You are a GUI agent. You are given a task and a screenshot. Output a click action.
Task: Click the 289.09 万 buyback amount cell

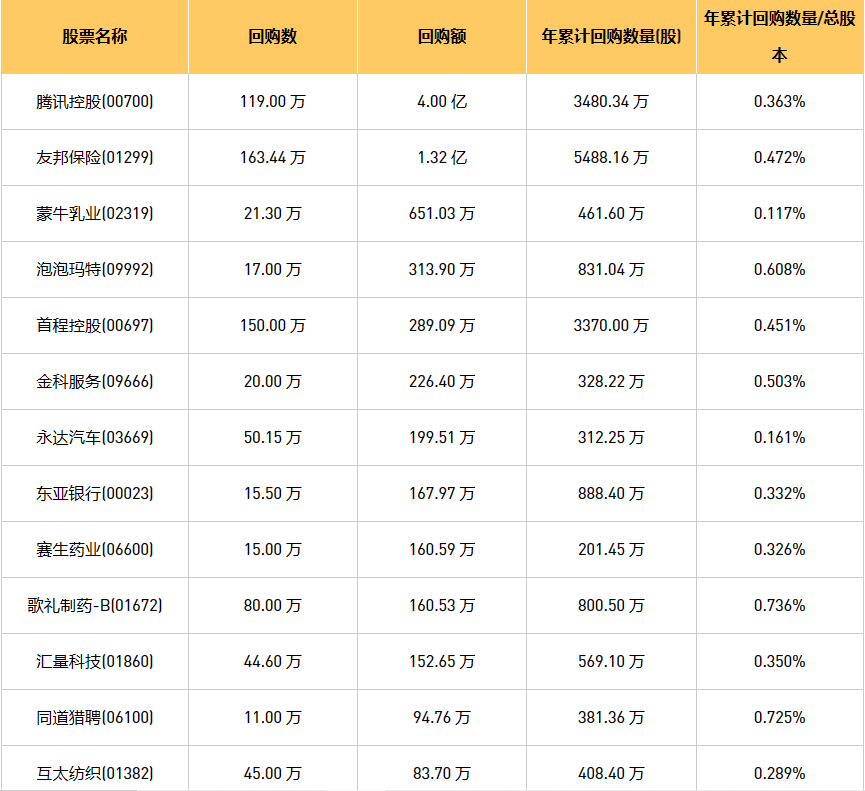tap(442, 325)
